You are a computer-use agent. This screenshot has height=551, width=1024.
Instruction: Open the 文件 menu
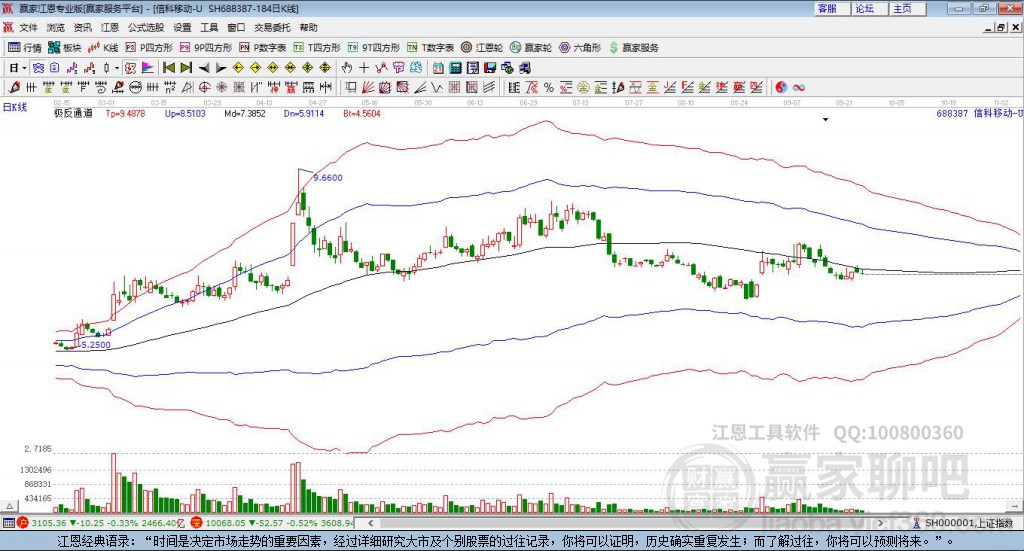point(28,27)
